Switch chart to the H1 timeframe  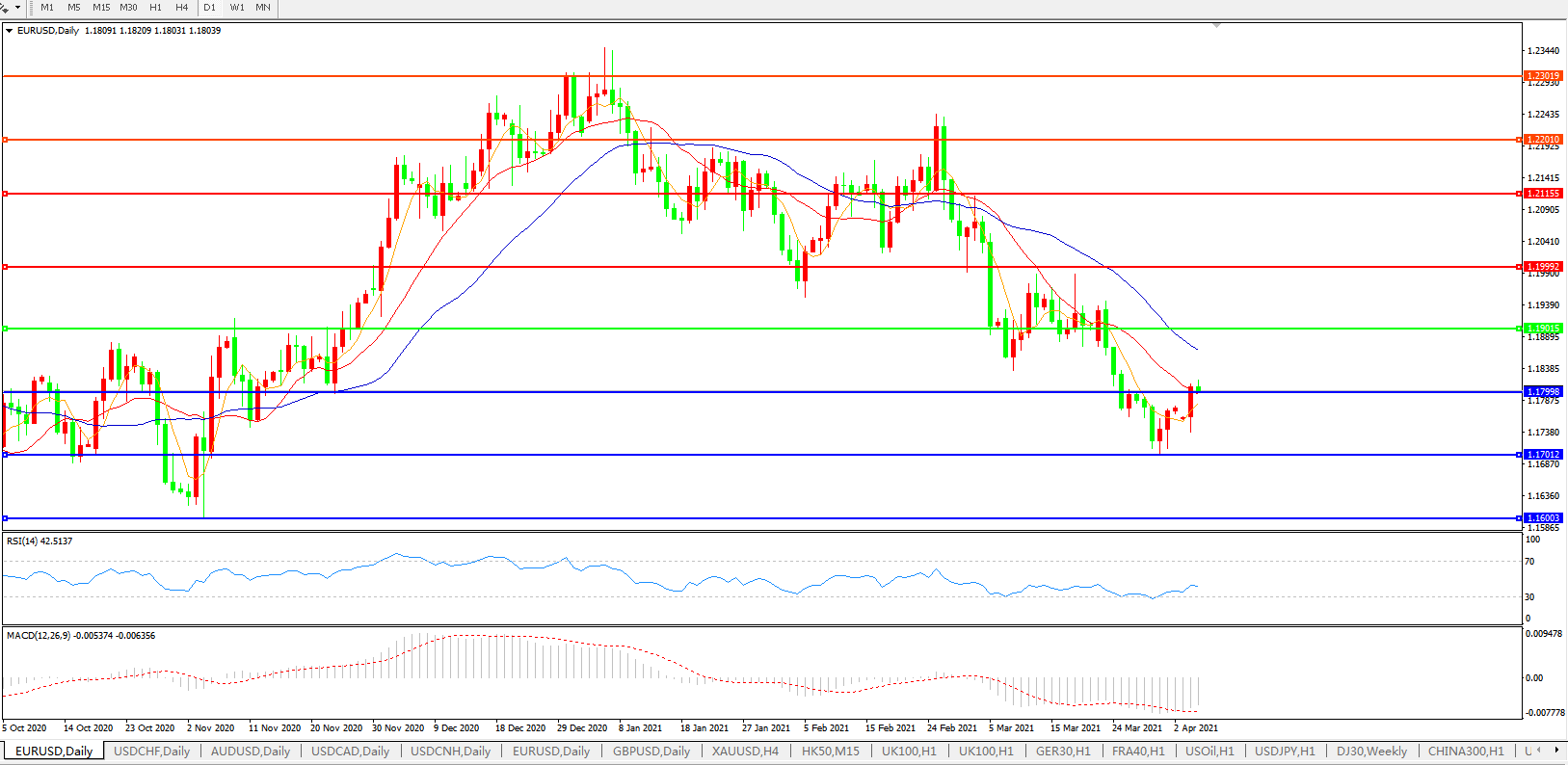pyautogui.click(x=156, y=8)
